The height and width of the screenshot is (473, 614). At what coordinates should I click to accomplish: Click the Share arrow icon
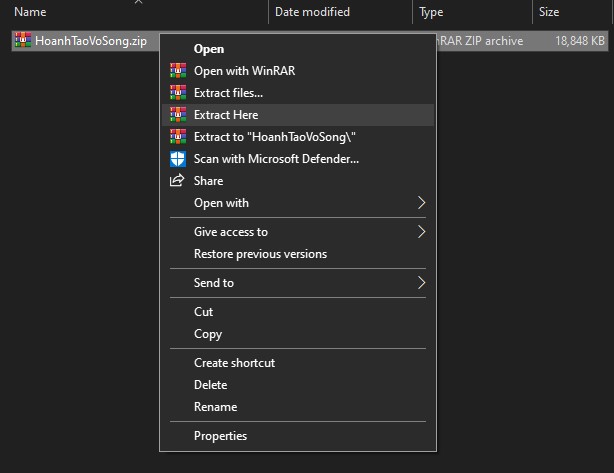tap(178, 181)
